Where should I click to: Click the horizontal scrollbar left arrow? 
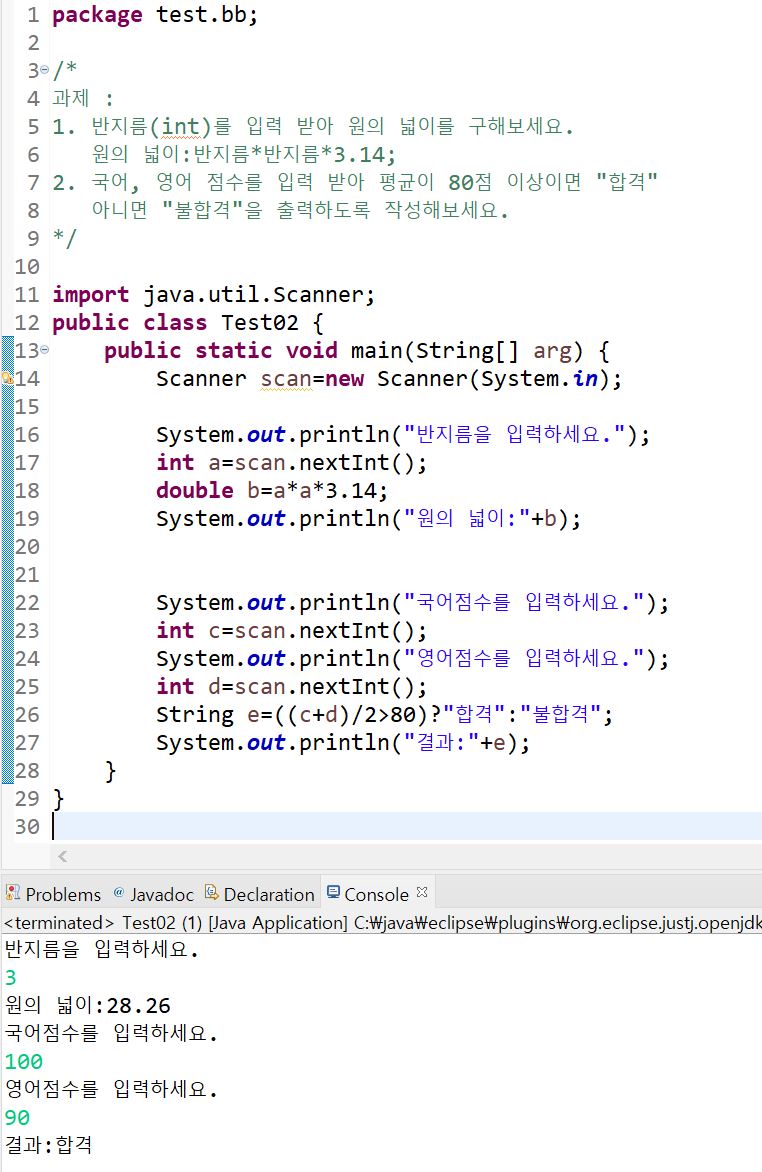point(62,857)
